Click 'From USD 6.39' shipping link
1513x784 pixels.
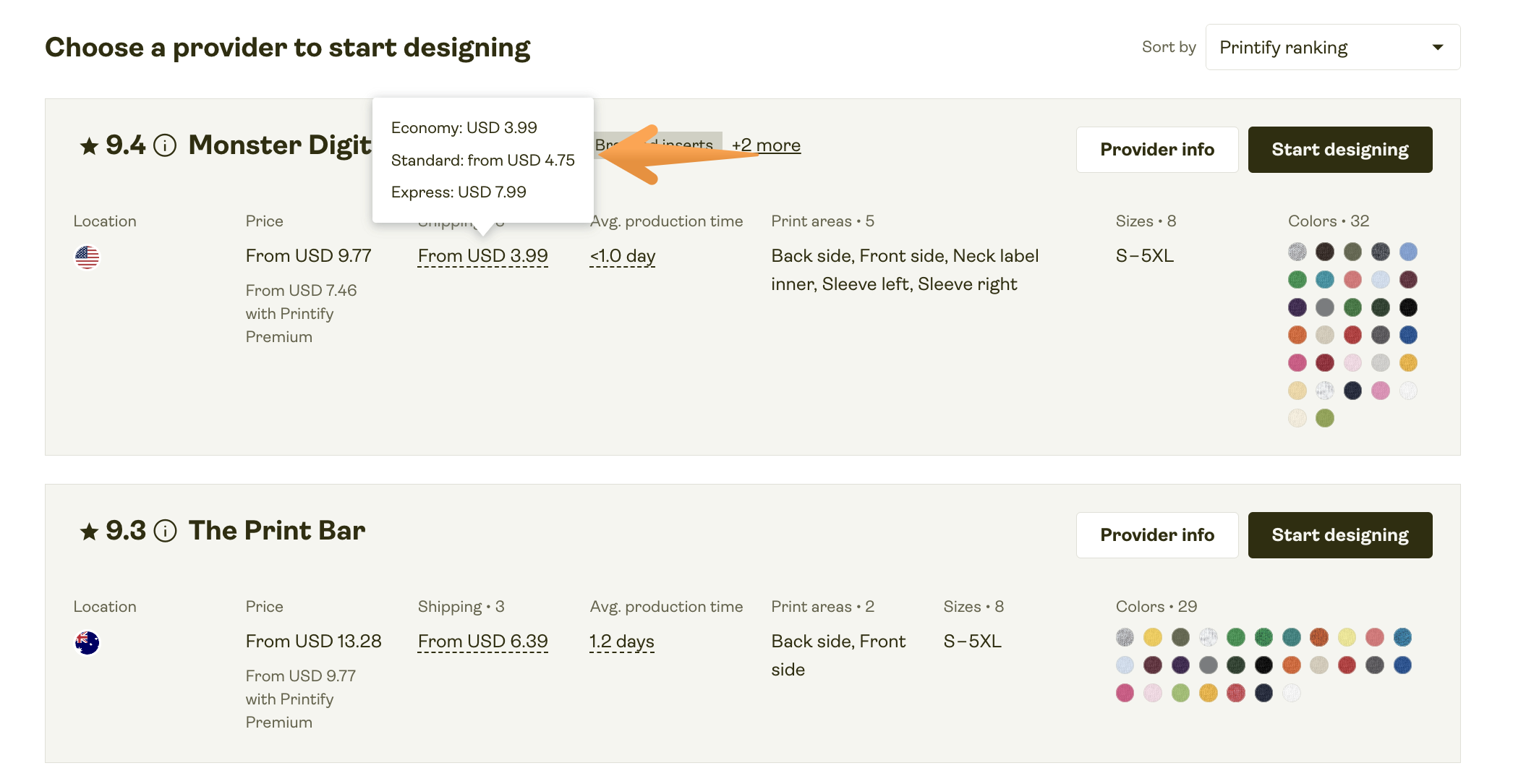click(x=482, y=642)
